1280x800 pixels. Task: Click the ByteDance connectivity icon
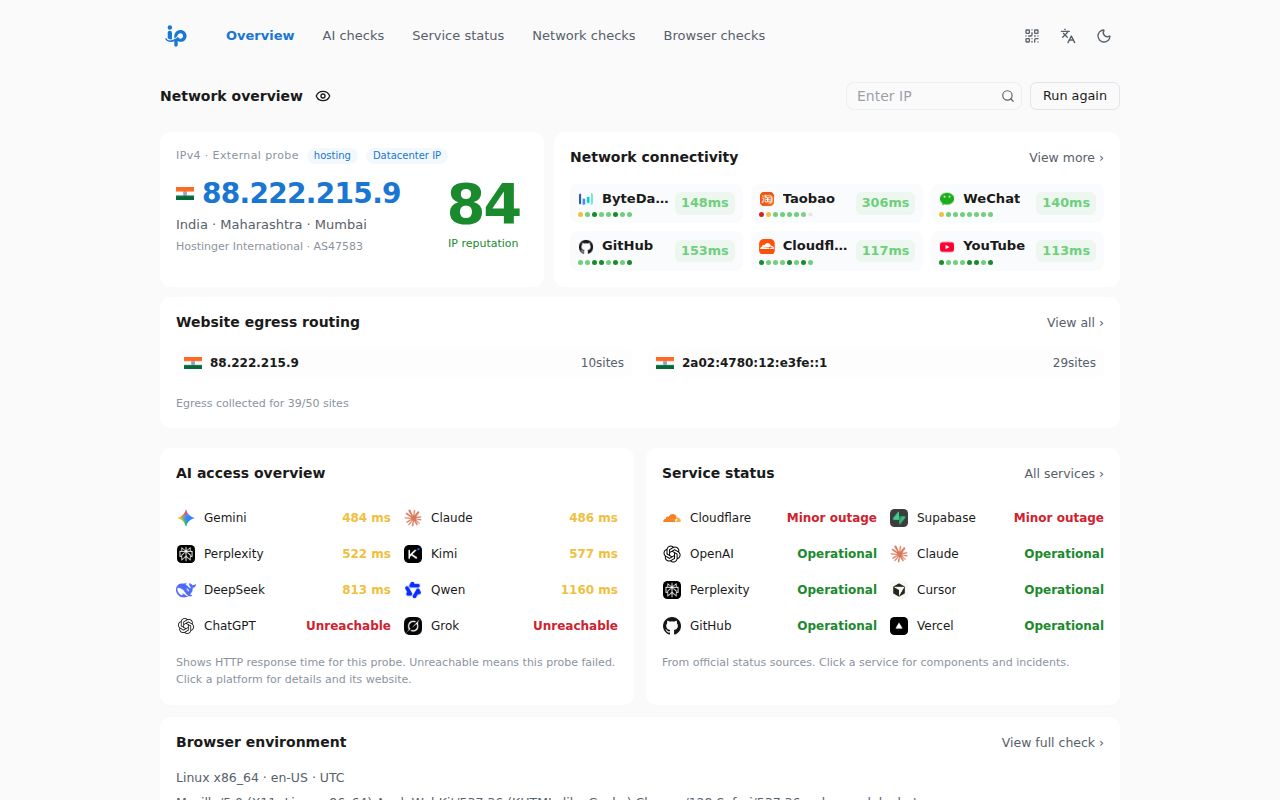tap(586, 199)
